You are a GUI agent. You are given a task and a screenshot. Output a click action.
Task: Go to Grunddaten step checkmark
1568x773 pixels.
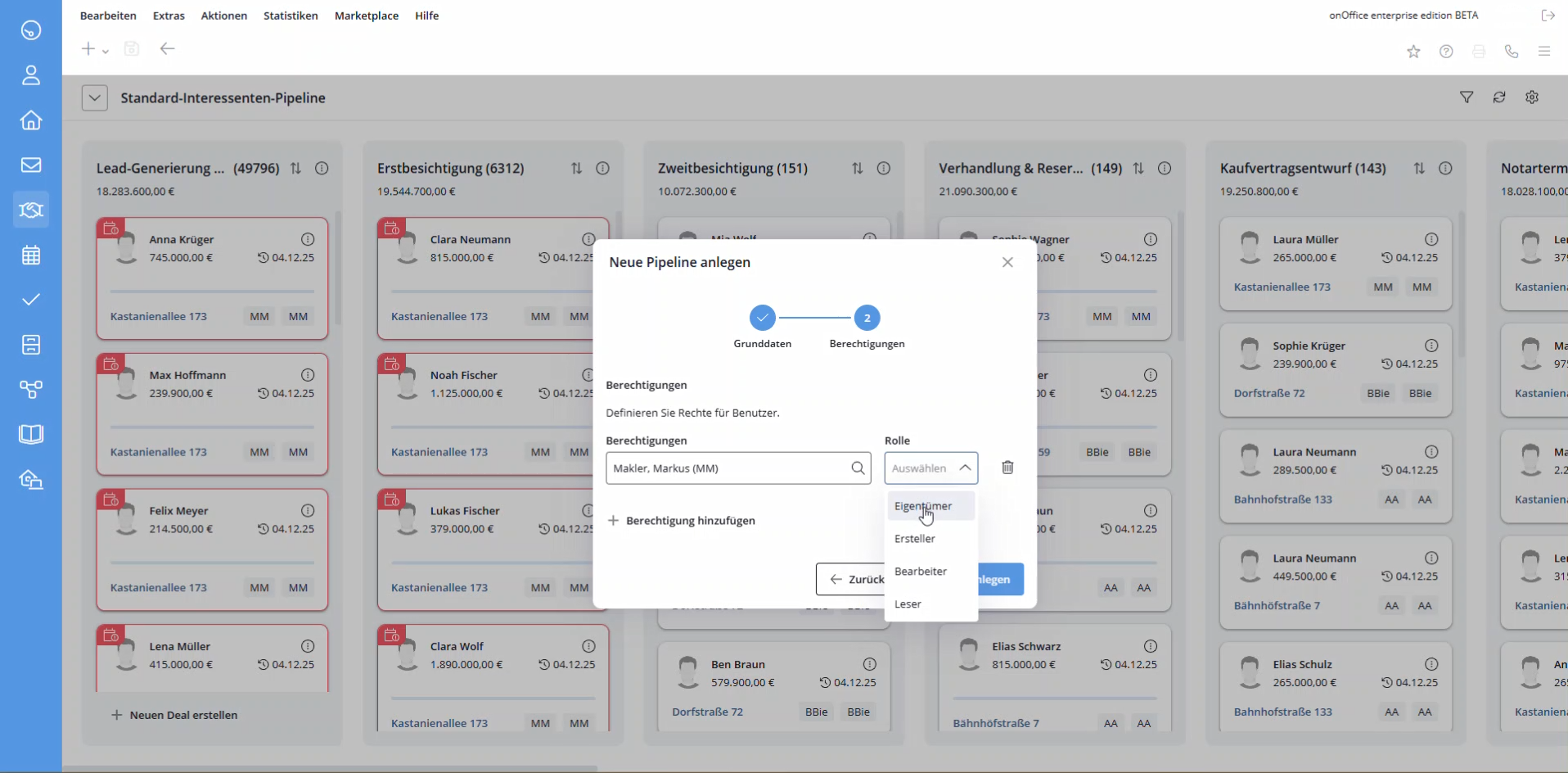tap(762, 318)
